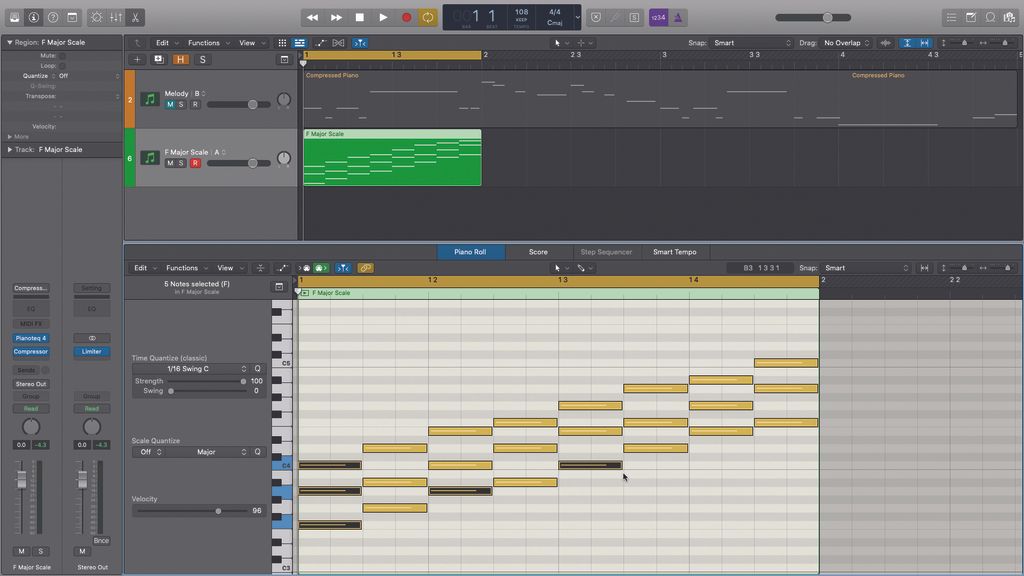Enable Cycle mode in the transport bar
The width and height of the screenshot is (1024, 576).
427,17
